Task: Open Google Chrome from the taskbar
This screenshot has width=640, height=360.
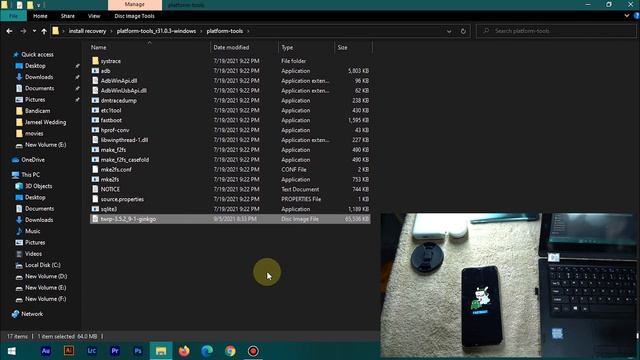Action: click(230, 351)
